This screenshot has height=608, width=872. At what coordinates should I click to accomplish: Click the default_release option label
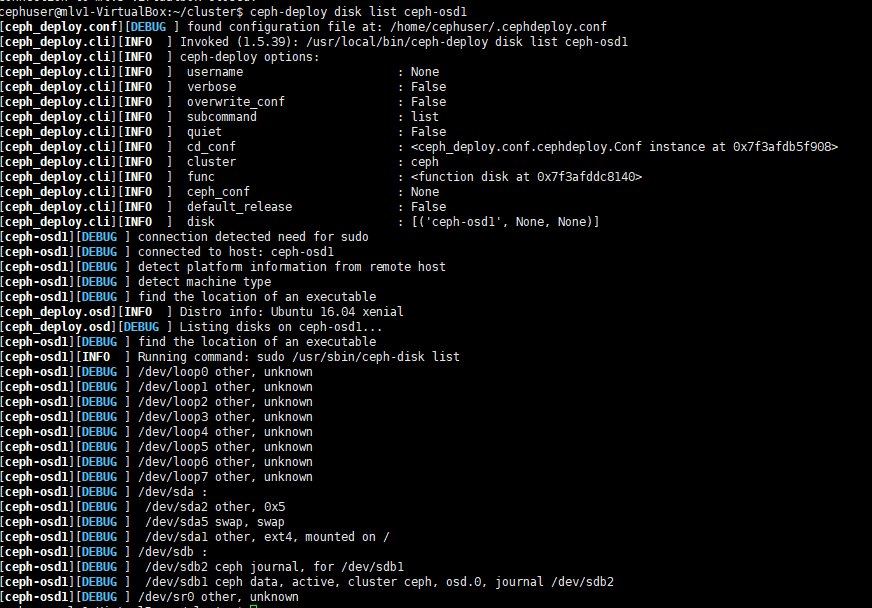(x=239, y=207)
